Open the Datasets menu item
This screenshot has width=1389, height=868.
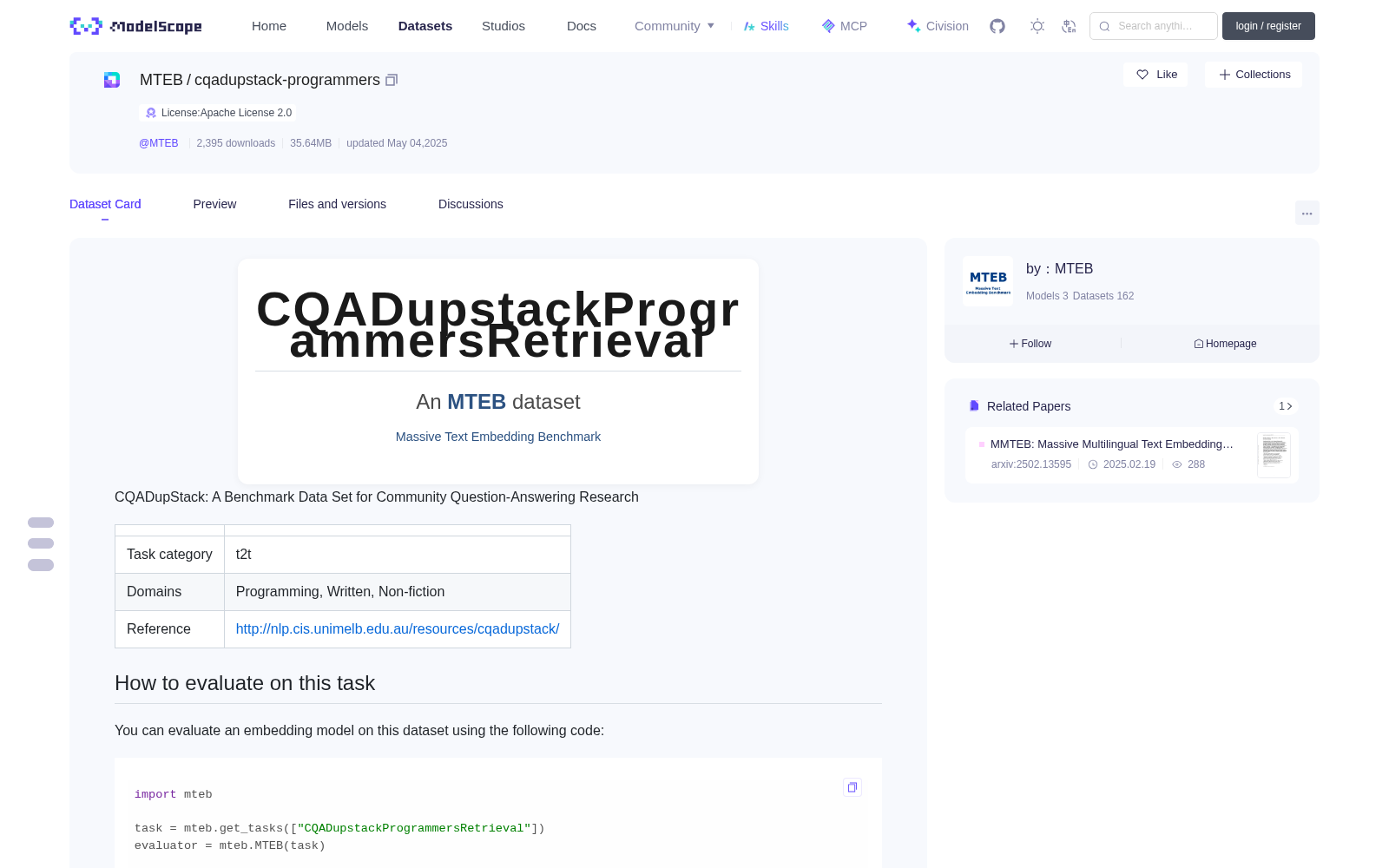click(425, 26)
